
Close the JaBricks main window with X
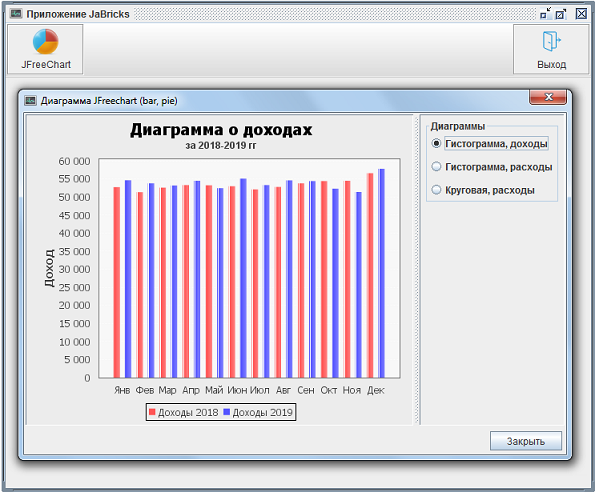point(581,14)
